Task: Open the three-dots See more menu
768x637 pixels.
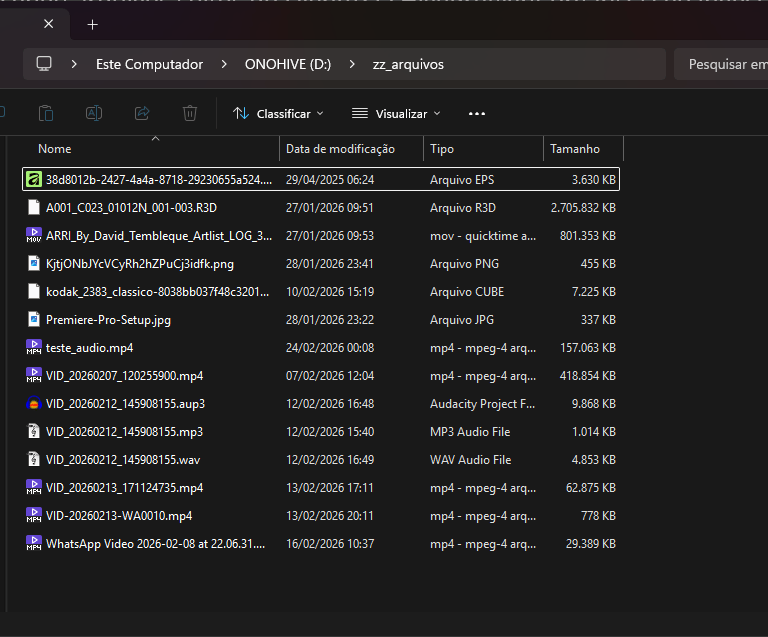Action: (x=477, y=114)
